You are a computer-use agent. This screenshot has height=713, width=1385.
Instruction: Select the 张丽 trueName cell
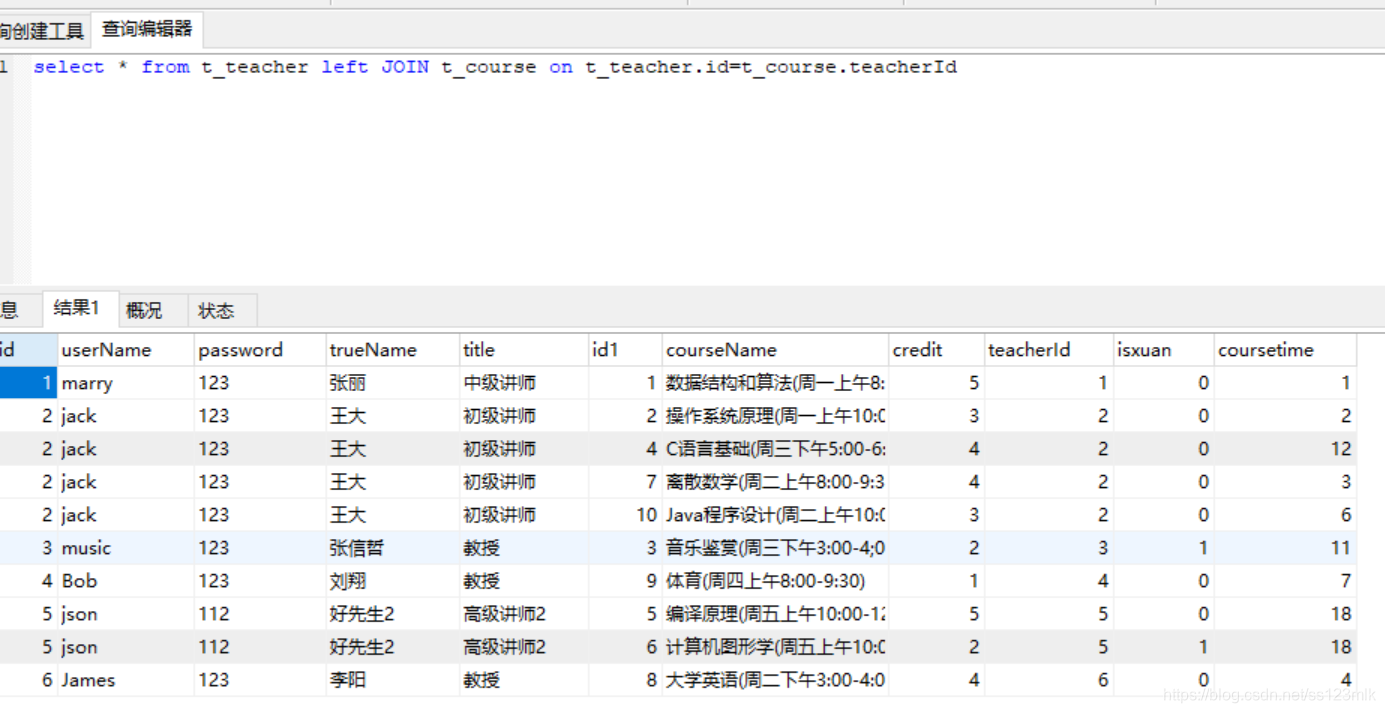(x=392, y=383)
